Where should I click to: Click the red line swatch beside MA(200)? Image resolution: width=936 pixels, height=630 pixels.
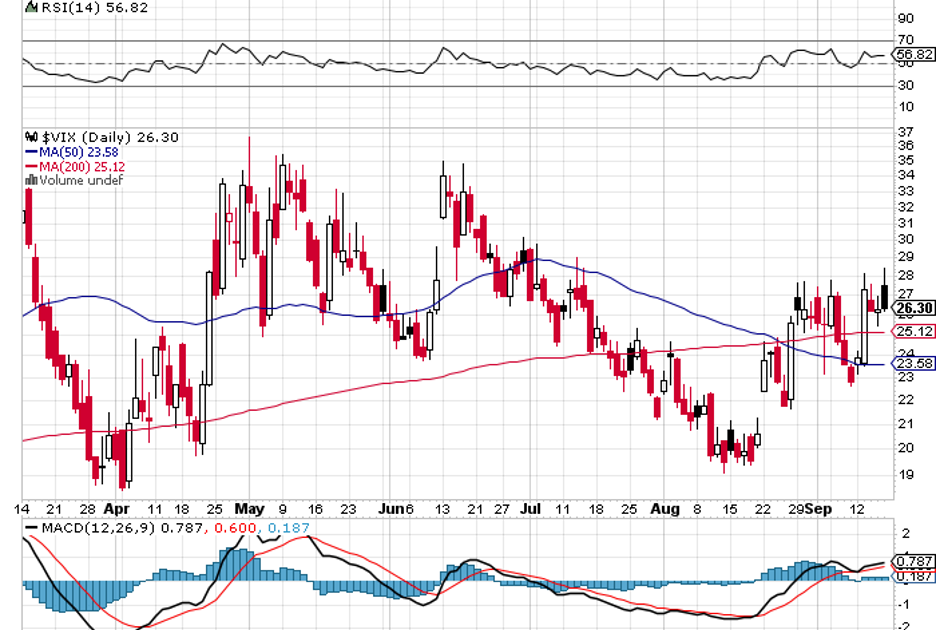tap(30, 166)
